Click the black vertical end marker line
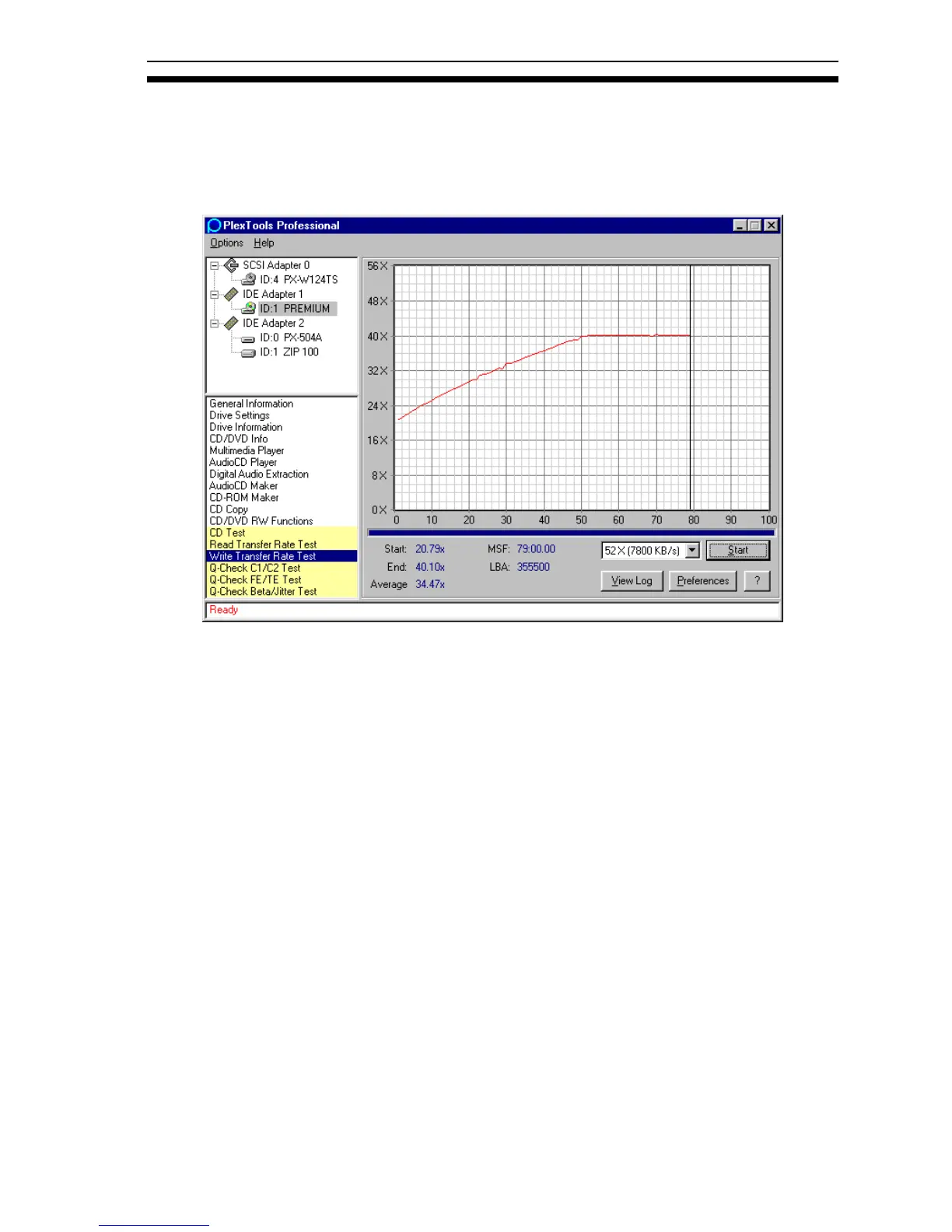The image size is (952, 1232). (x=691, y=387)
